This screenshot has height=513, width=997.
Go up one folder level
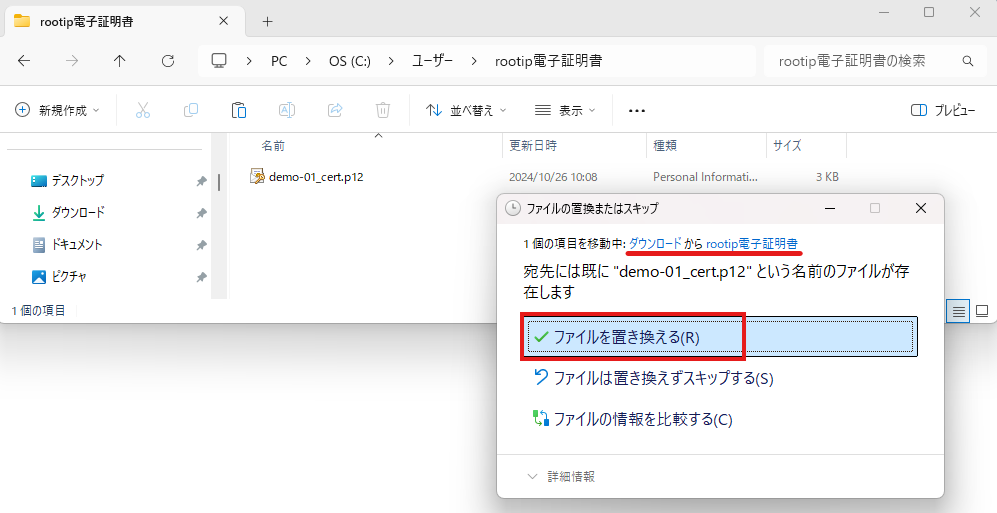point(120,61)
